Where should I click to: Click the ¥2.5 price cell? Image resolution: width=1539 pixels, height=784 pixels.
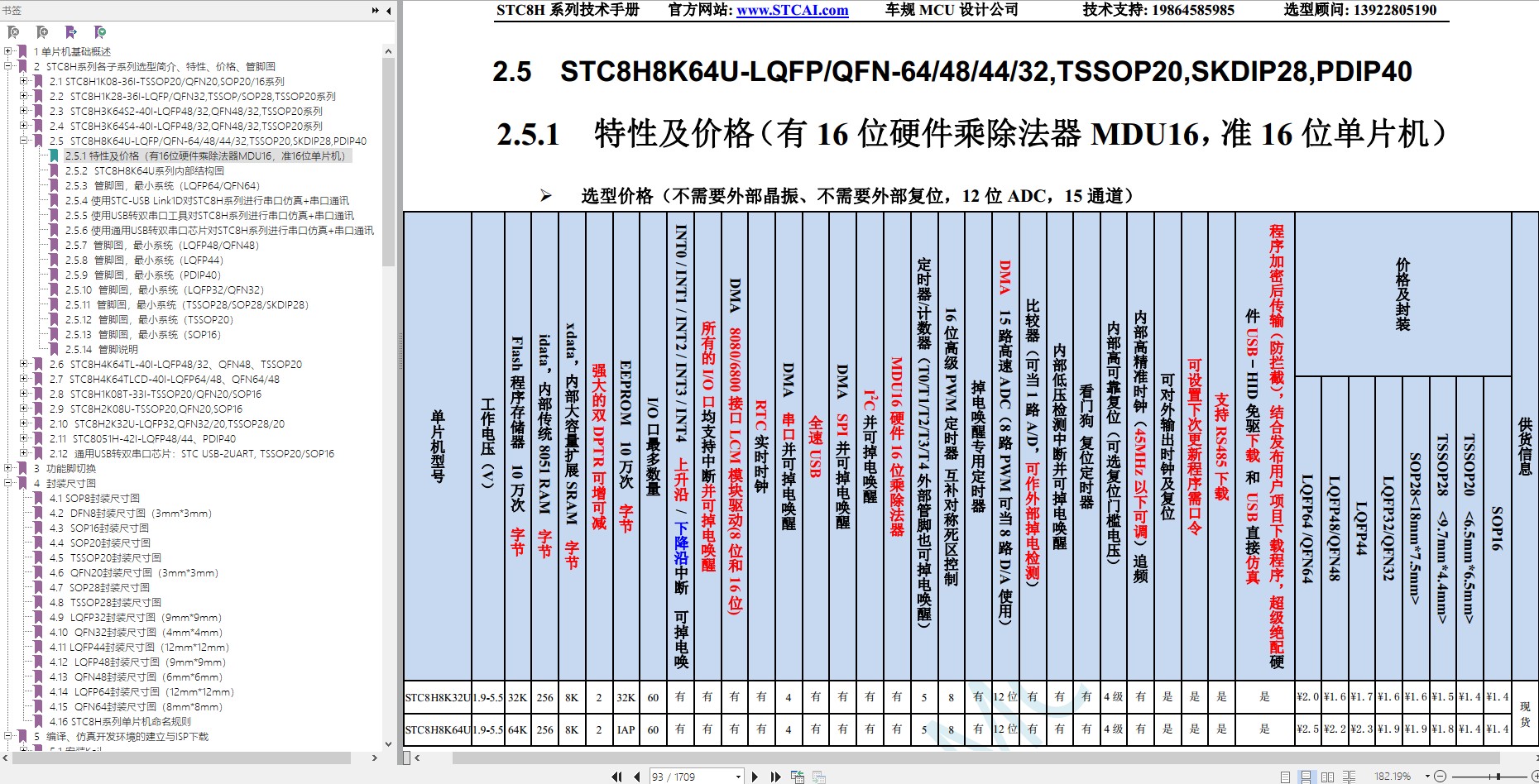[x=1307, y=729]
